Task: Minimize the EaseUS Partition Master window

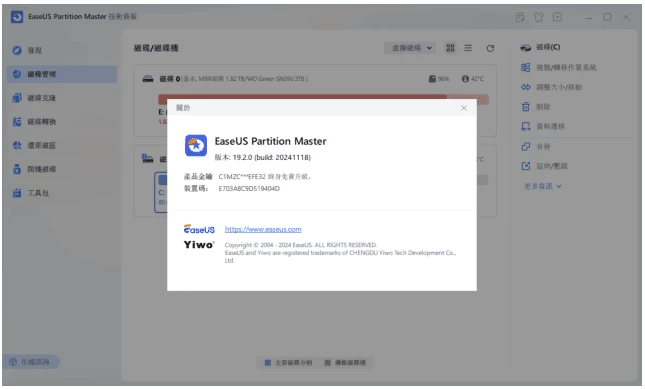Action: click(x=589, y=17)
